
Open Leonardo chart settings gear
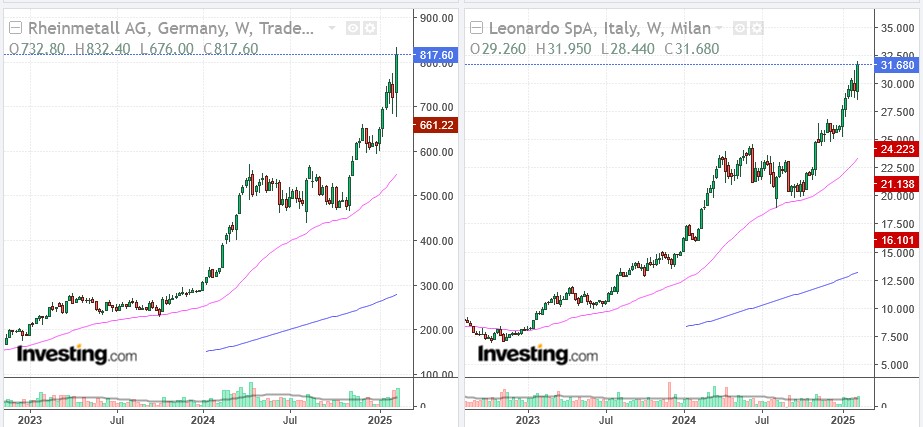(757, 28)
